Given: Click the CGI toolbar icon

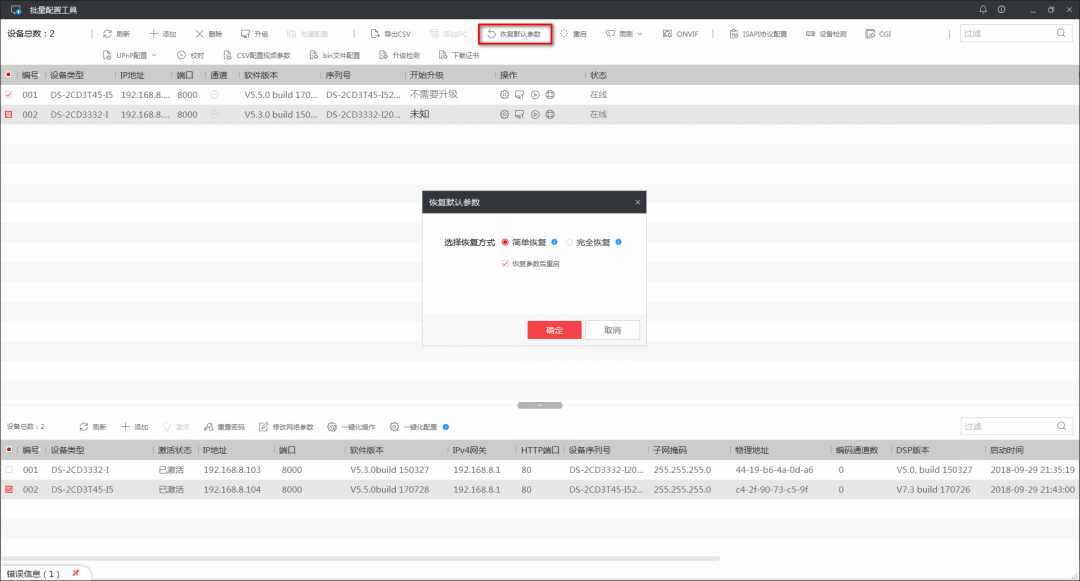Looking at the screenshot, I should click(x=878, y=34).
